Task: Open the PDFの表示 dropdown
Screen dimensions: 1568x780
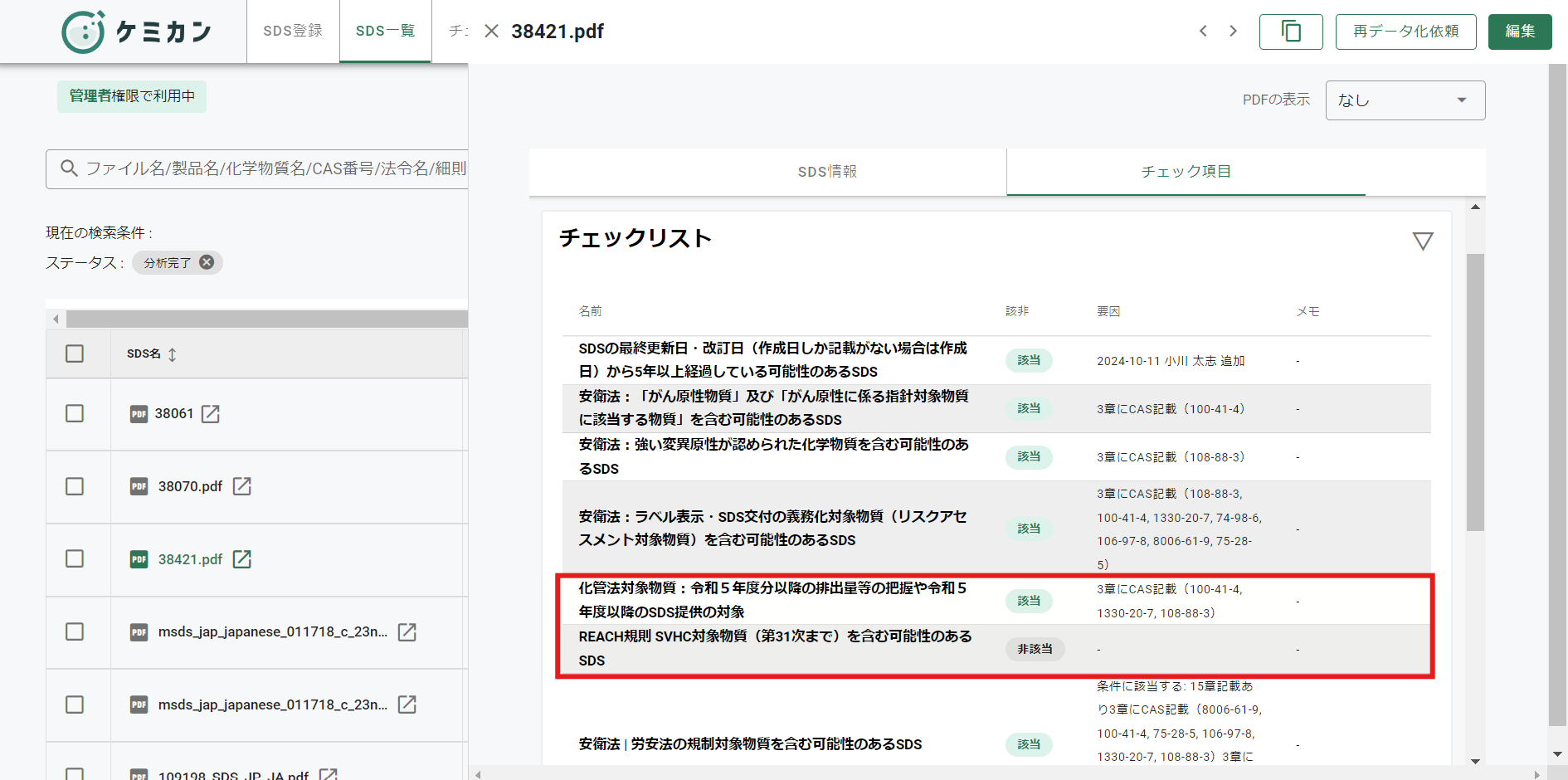Action: click(x=1405, y=100)
